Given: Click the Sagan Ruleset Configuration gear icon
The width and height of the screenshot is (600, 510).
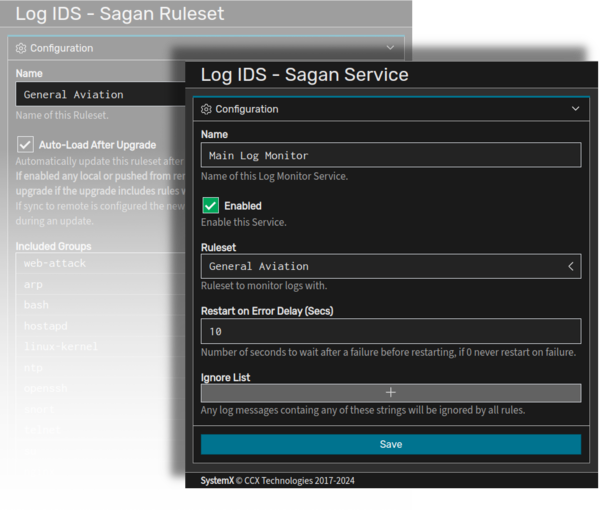Looking at the screenshot, I should (x=22, y=48).
